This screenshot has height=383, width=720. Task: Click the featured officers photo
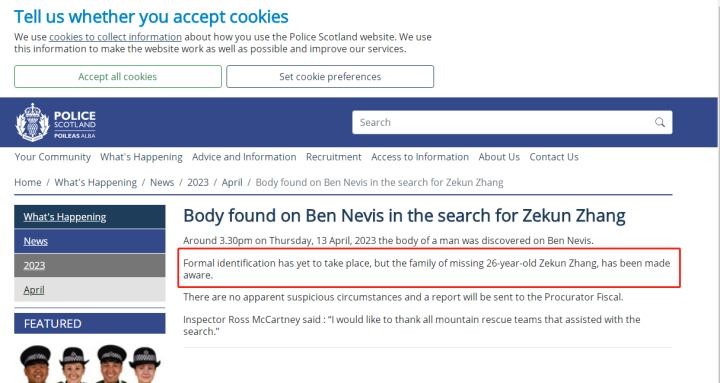90,363
